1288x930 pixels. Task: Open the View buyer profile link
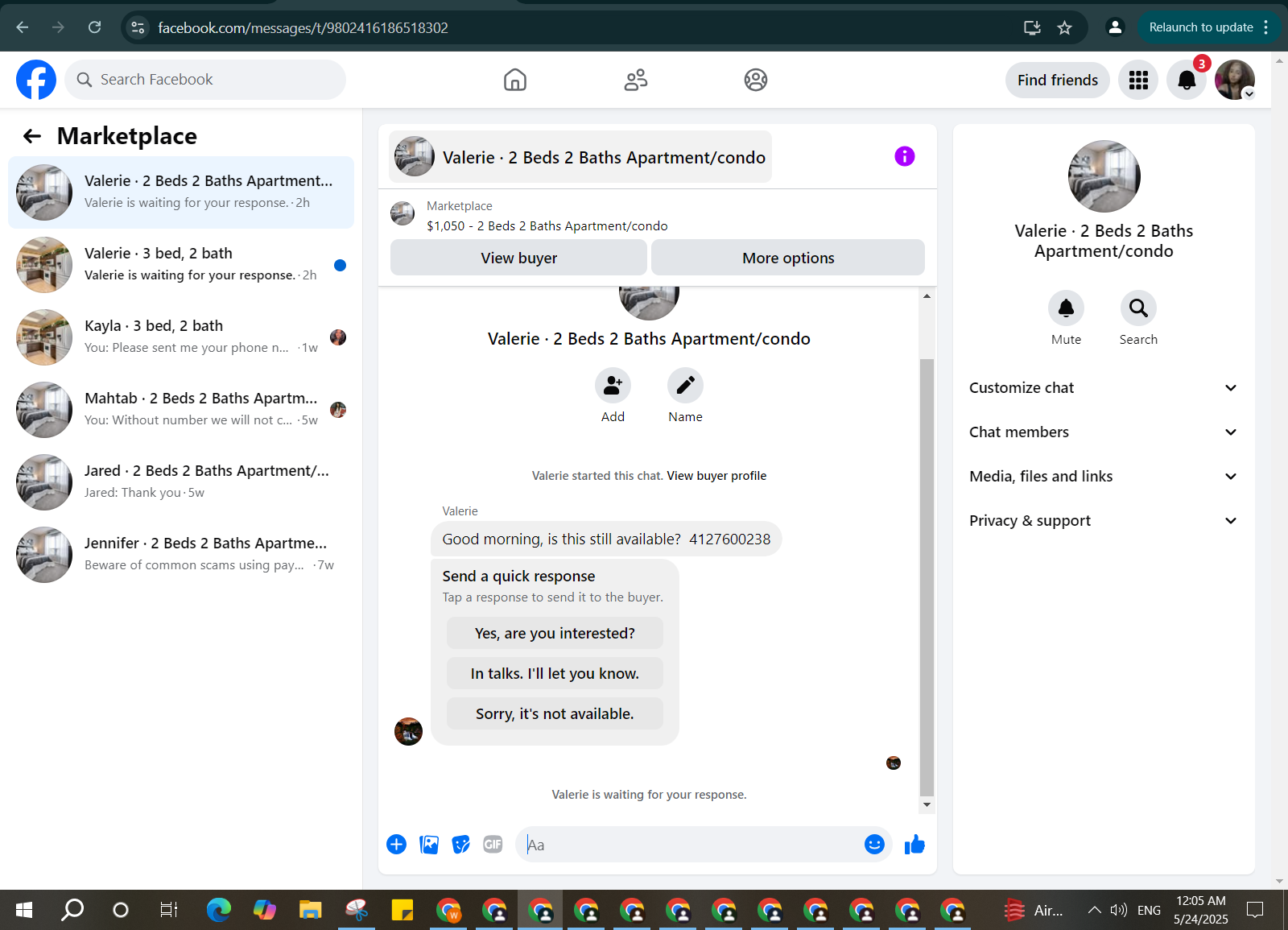pos(716,476)
